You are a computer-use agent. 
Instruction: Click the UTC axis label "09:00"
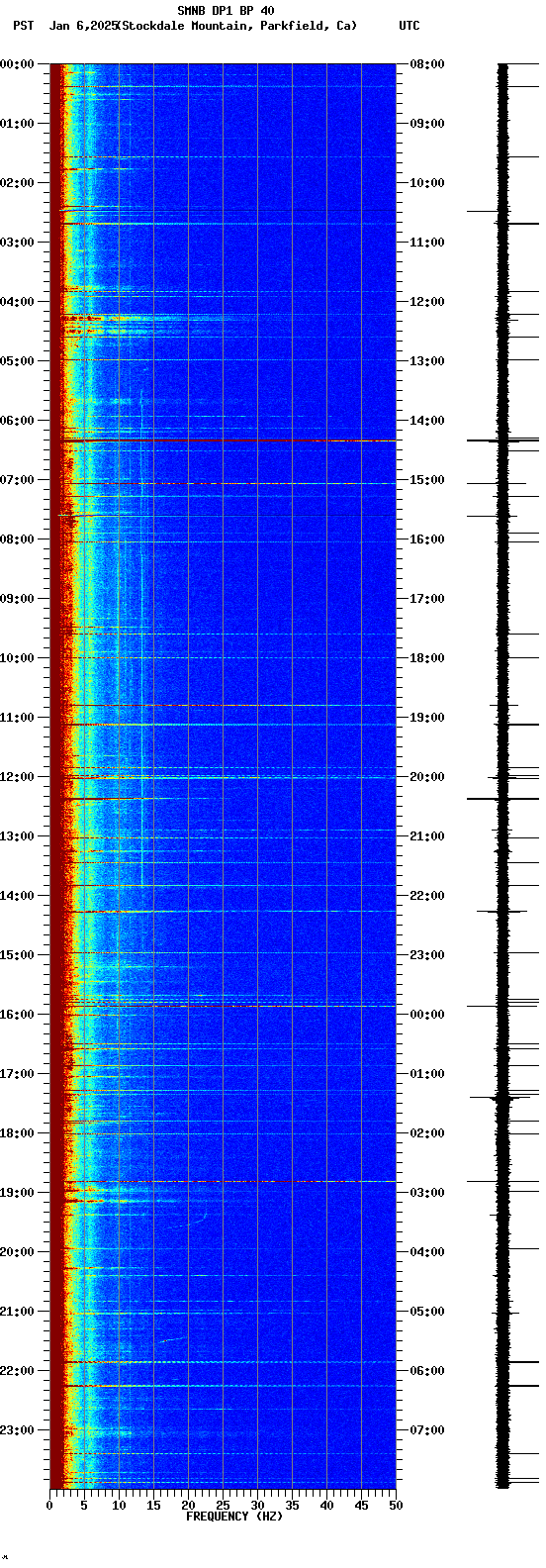click(x=427, y=124)
